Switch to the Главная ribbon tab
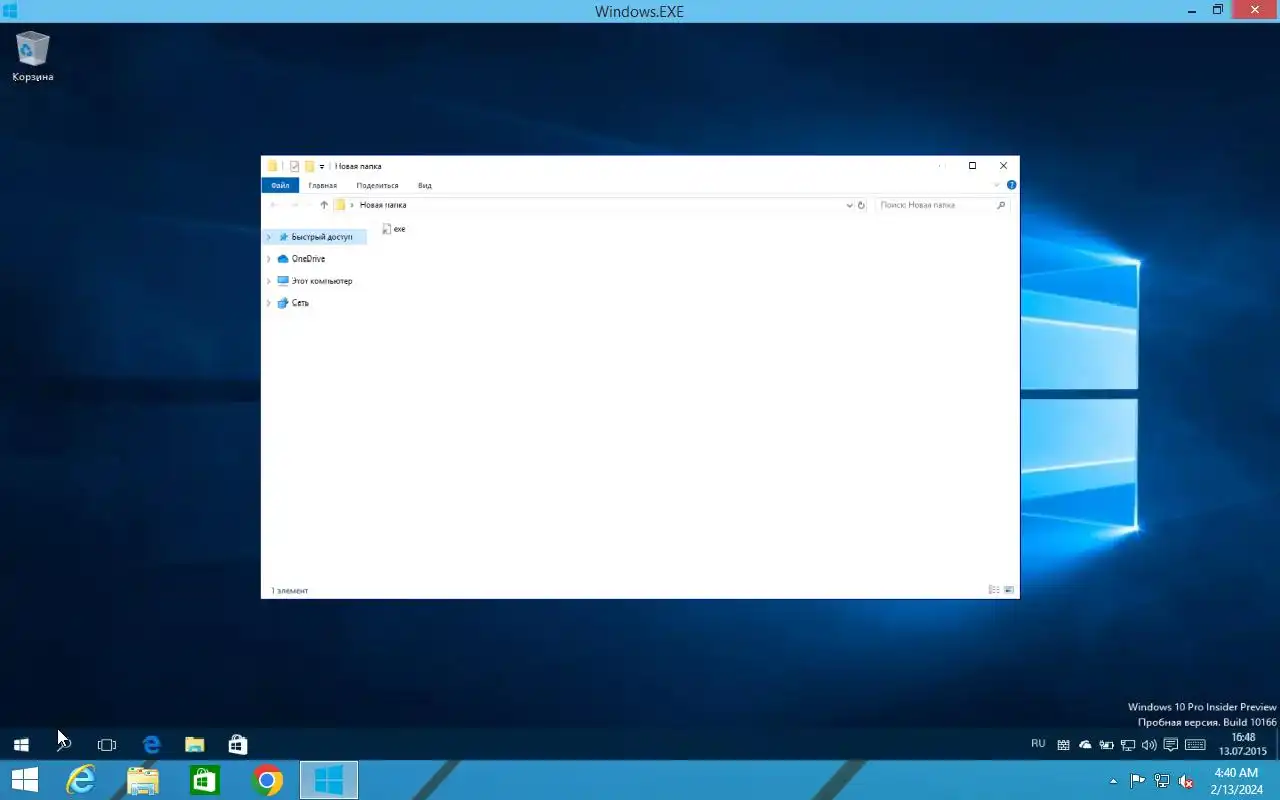The width and height of the screenshot is (1280, 800). (322, 185)
